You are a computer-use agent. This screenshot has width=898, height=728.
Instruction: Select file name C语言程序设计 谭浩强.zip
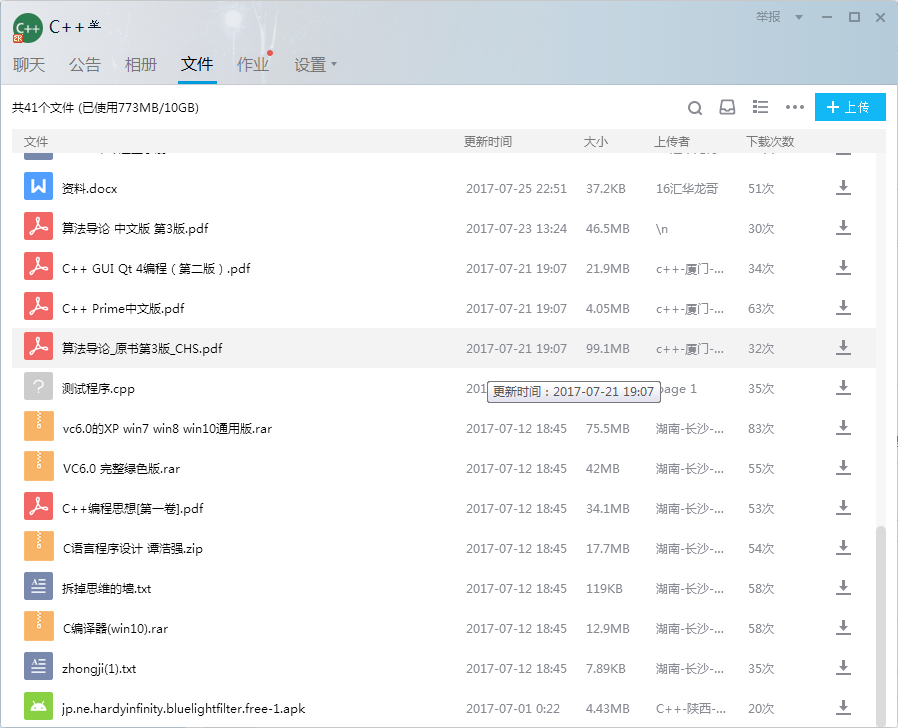133,549
